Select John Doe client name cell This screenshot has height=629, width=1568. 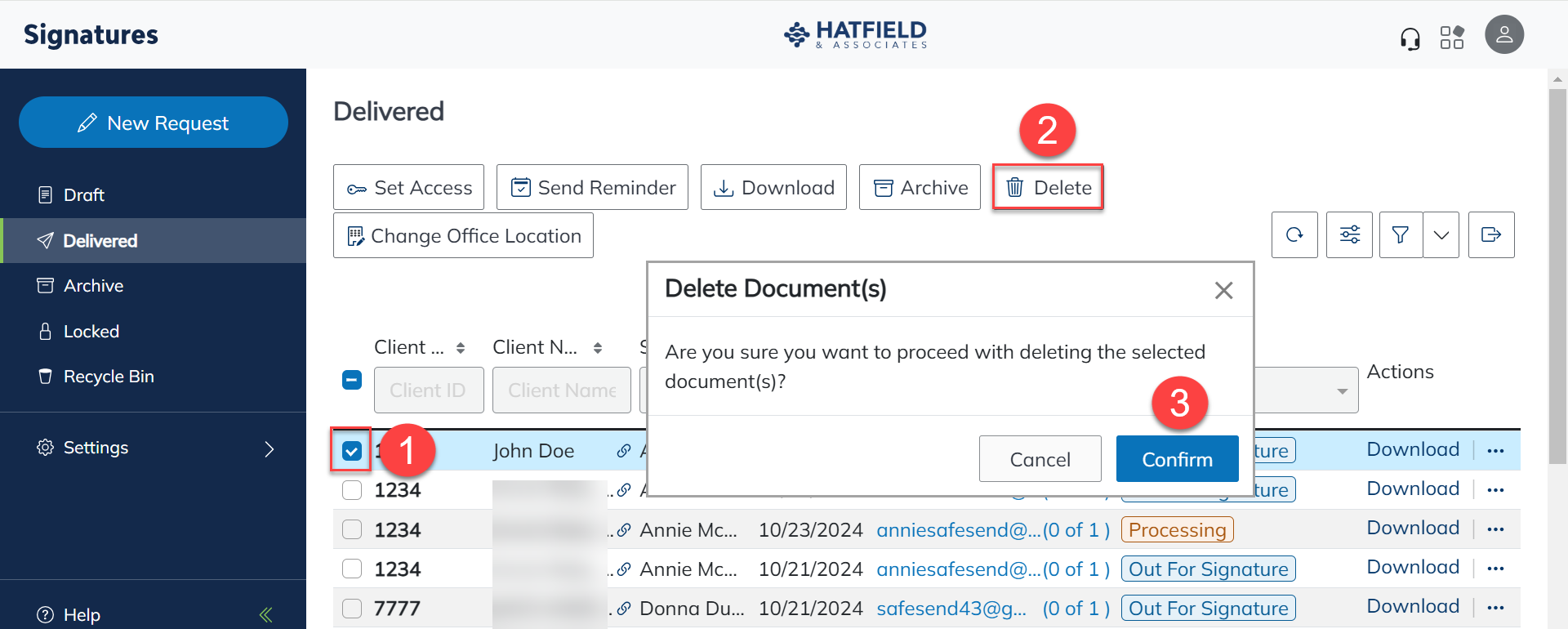[533, 451]
